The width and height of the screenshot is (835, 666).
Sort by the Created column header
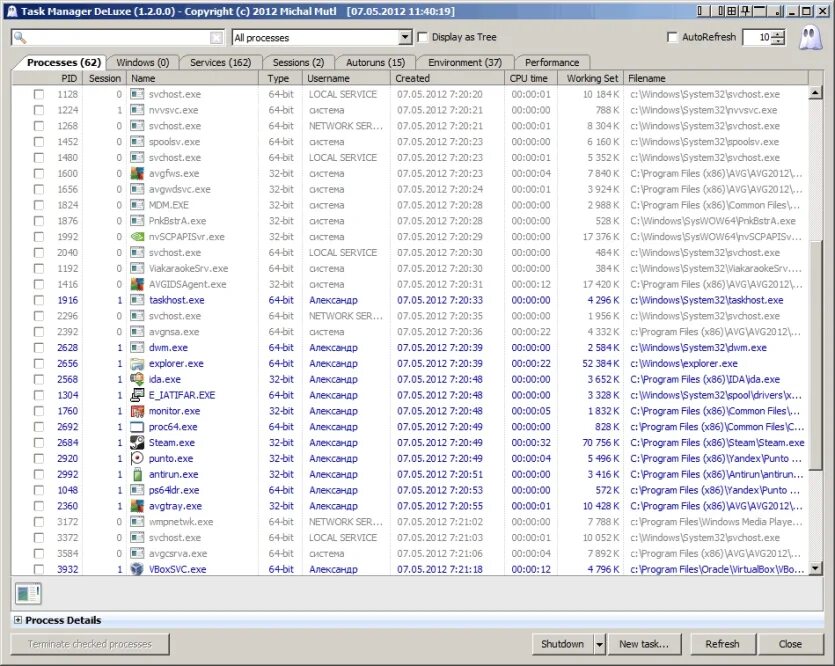447,78
